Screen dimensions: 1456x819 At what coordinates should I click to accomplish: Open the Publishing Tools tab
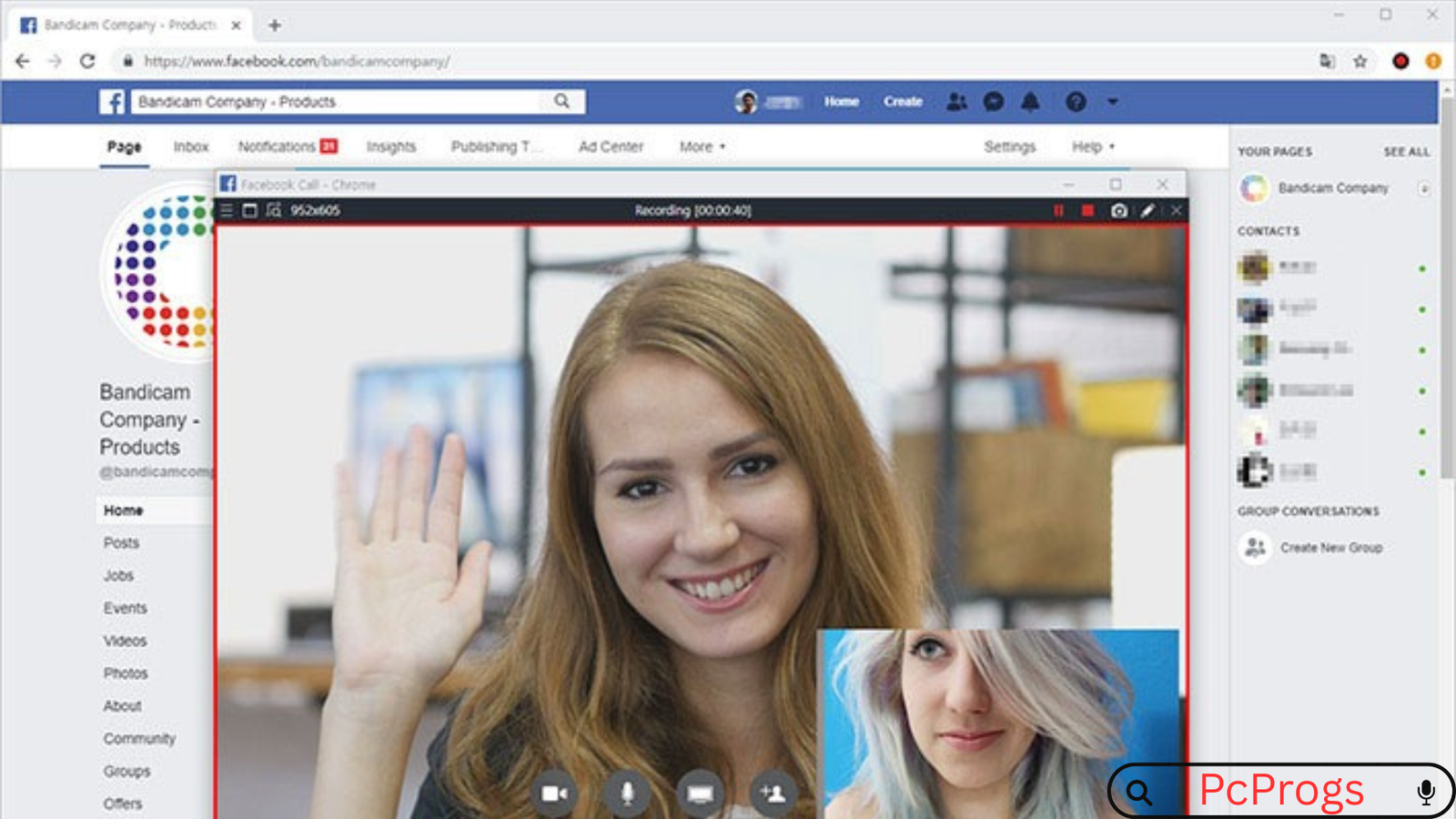click(x=497, y=147)
